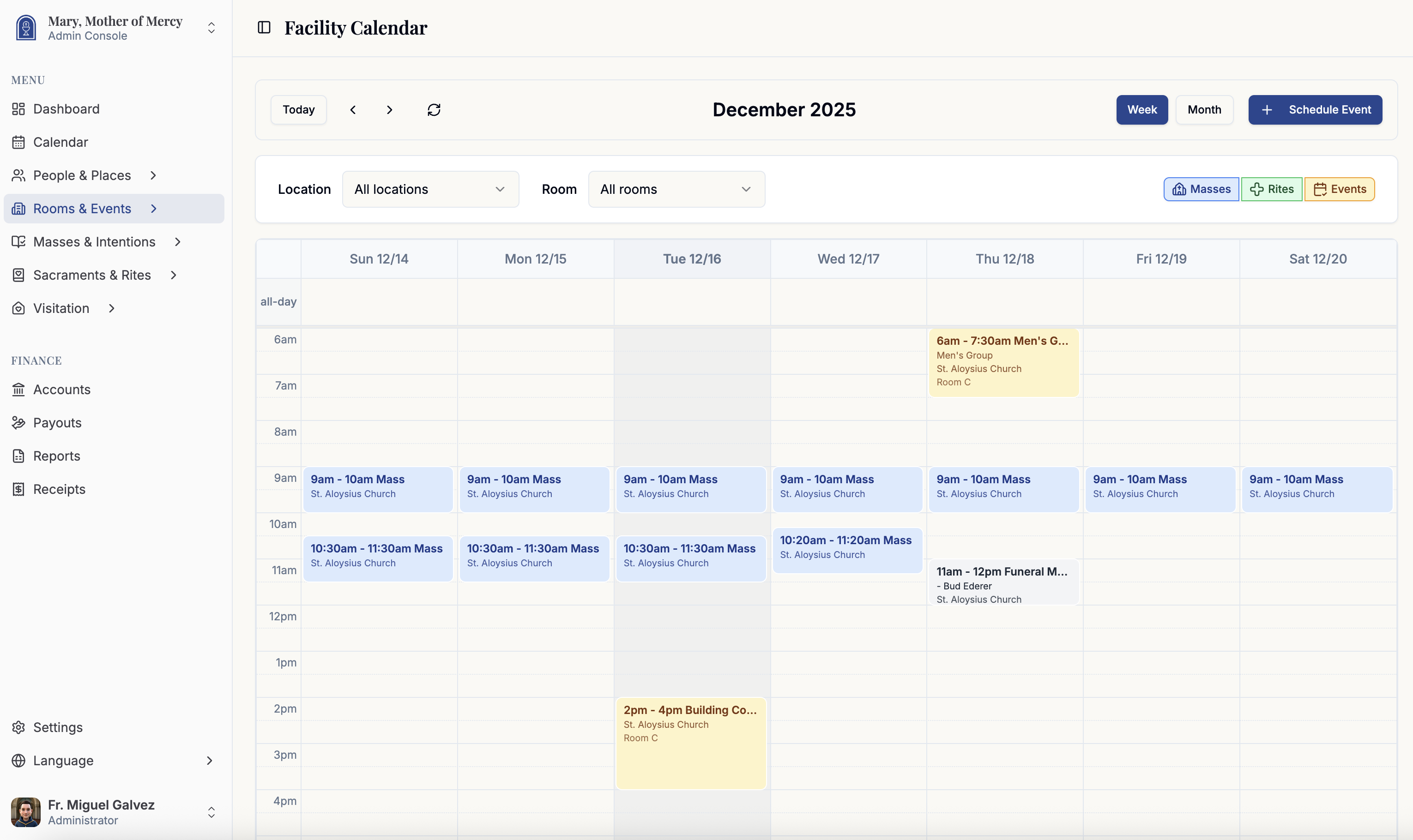Viewport: 1413px width, 840px height.
Task: Open the Accounts section
Action: click(x=62, y=390)
